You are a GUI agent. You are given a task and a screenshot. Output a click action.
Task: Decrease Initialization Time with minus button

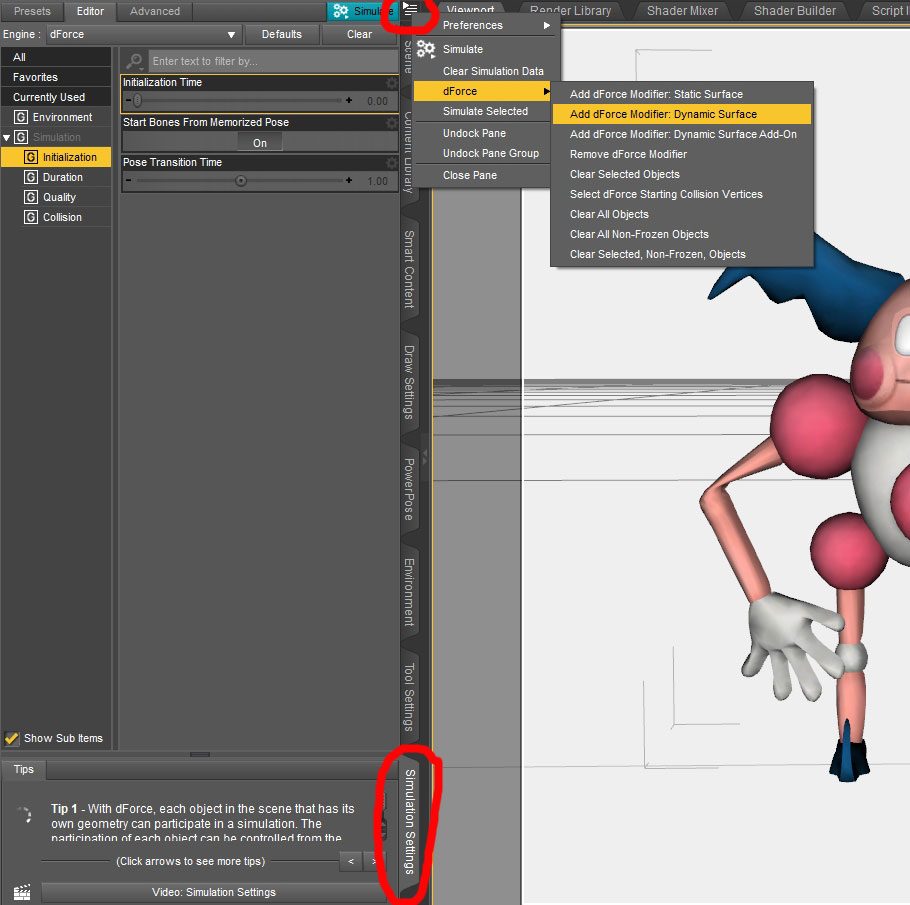[128, 100]
